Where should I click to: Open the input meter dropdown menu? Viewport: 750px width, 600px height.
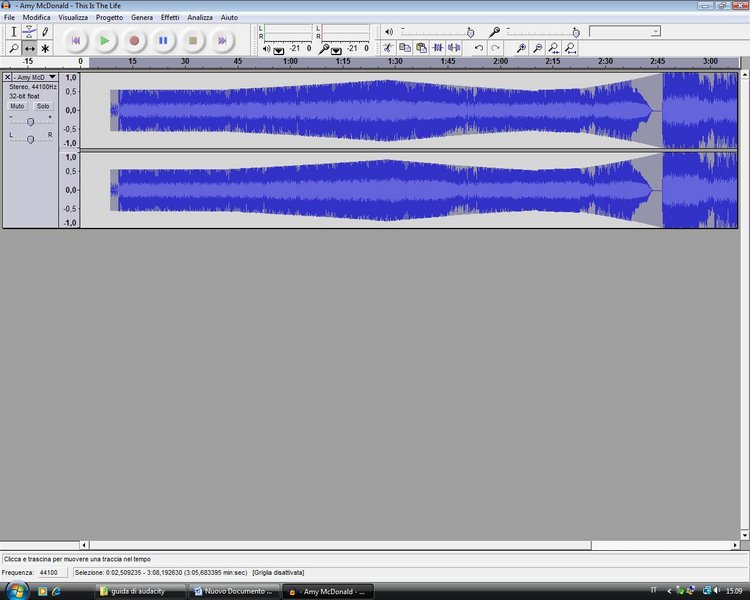tap(336, 51)
